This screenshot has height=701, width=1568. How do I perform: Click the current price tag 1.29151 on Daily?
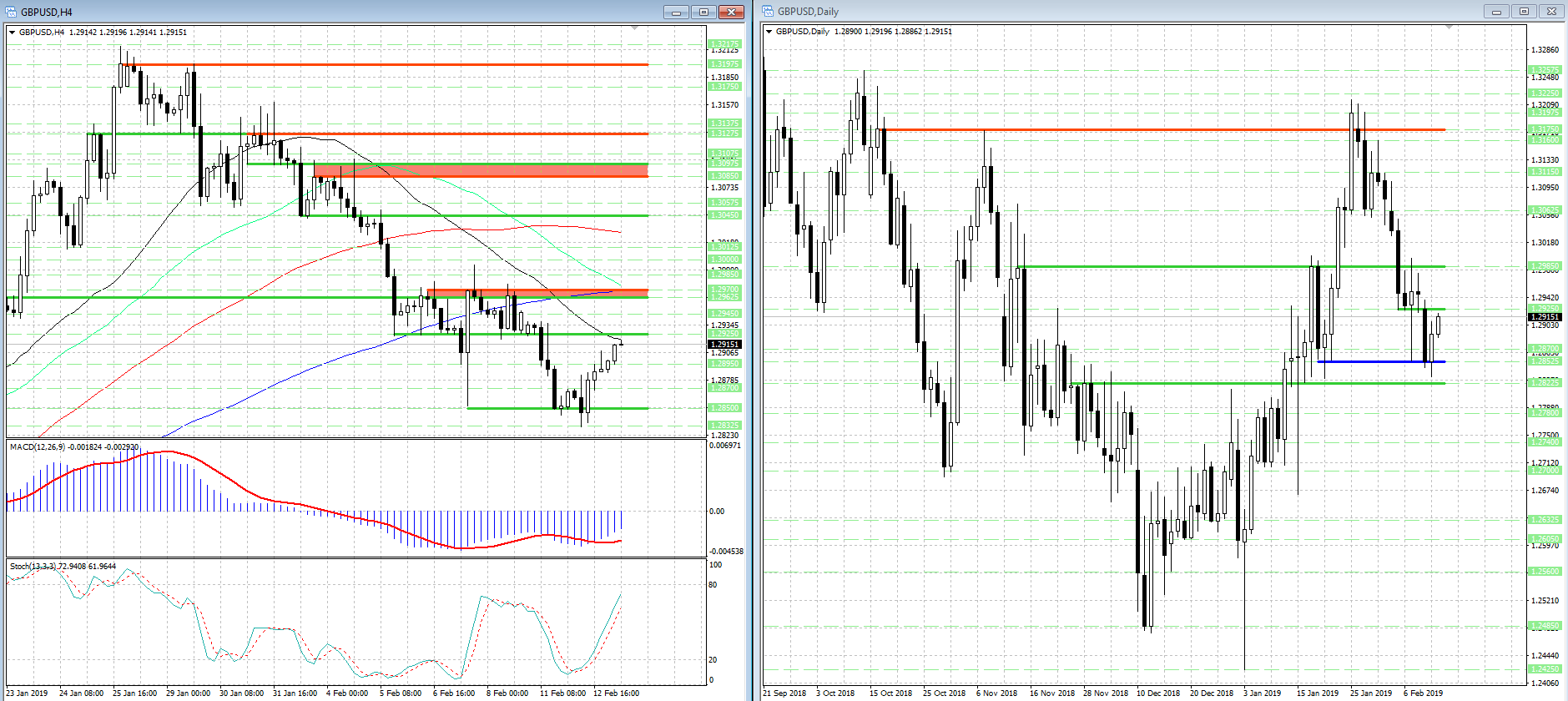point(1545,317)
